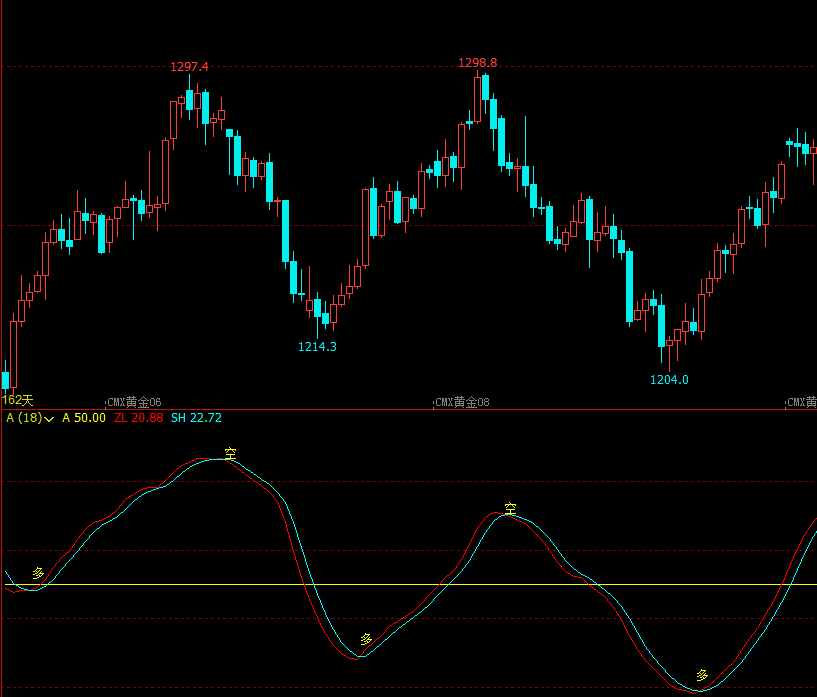
Task: Select the CMX黄金08 contract marker
Action: tap(462, 402)
